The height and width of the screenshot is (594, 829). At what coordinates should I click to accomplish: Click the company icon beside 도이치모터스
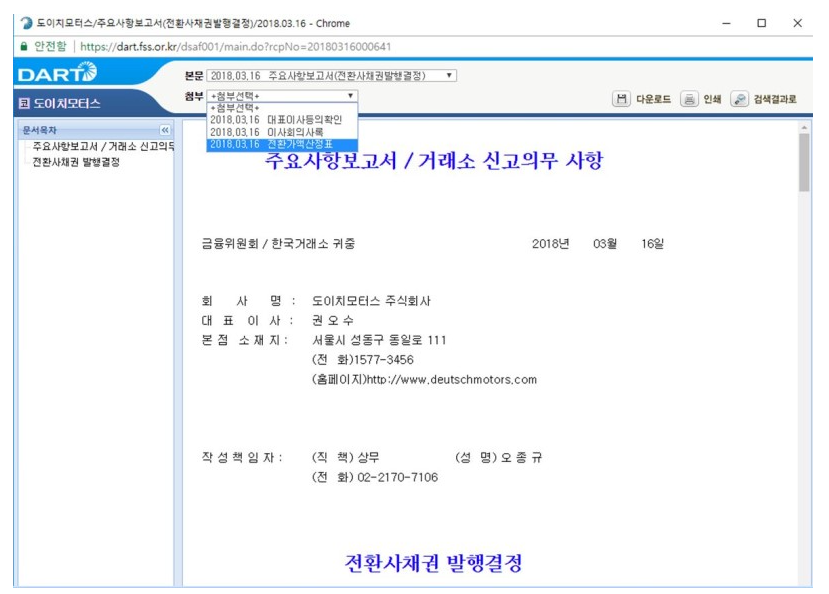pos(24,103)
